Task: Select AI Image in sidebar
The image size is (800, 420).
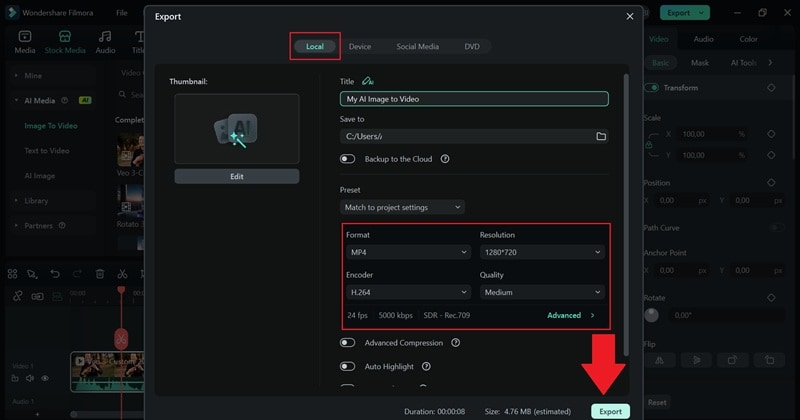Action: click(40, 176)
